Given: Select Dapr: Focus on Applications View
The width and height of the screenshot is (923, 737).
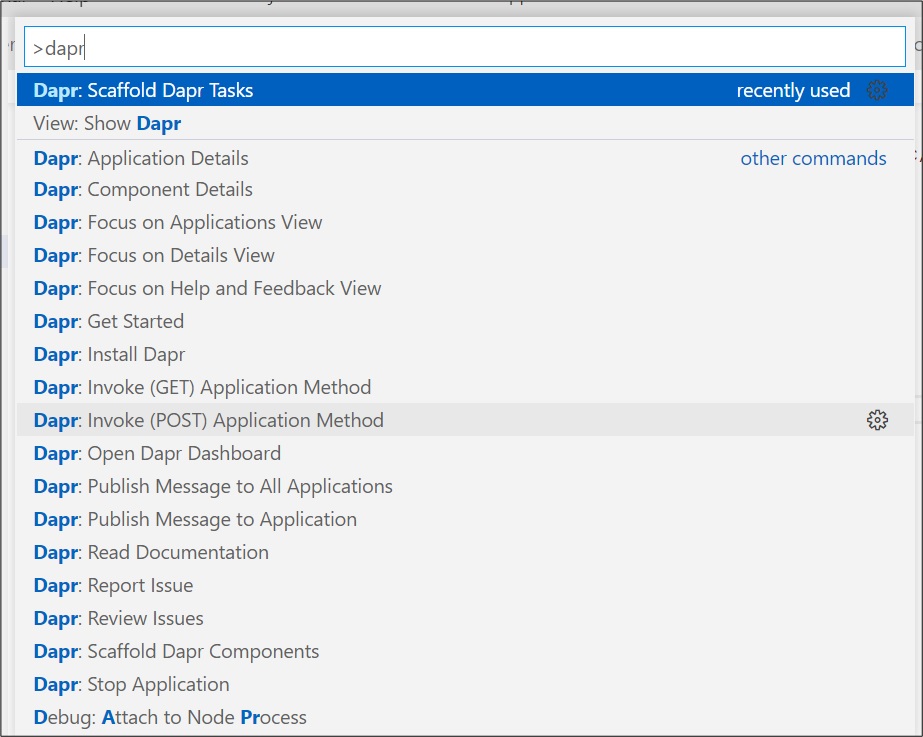Looking at the screenshot, I should point(178,222).
